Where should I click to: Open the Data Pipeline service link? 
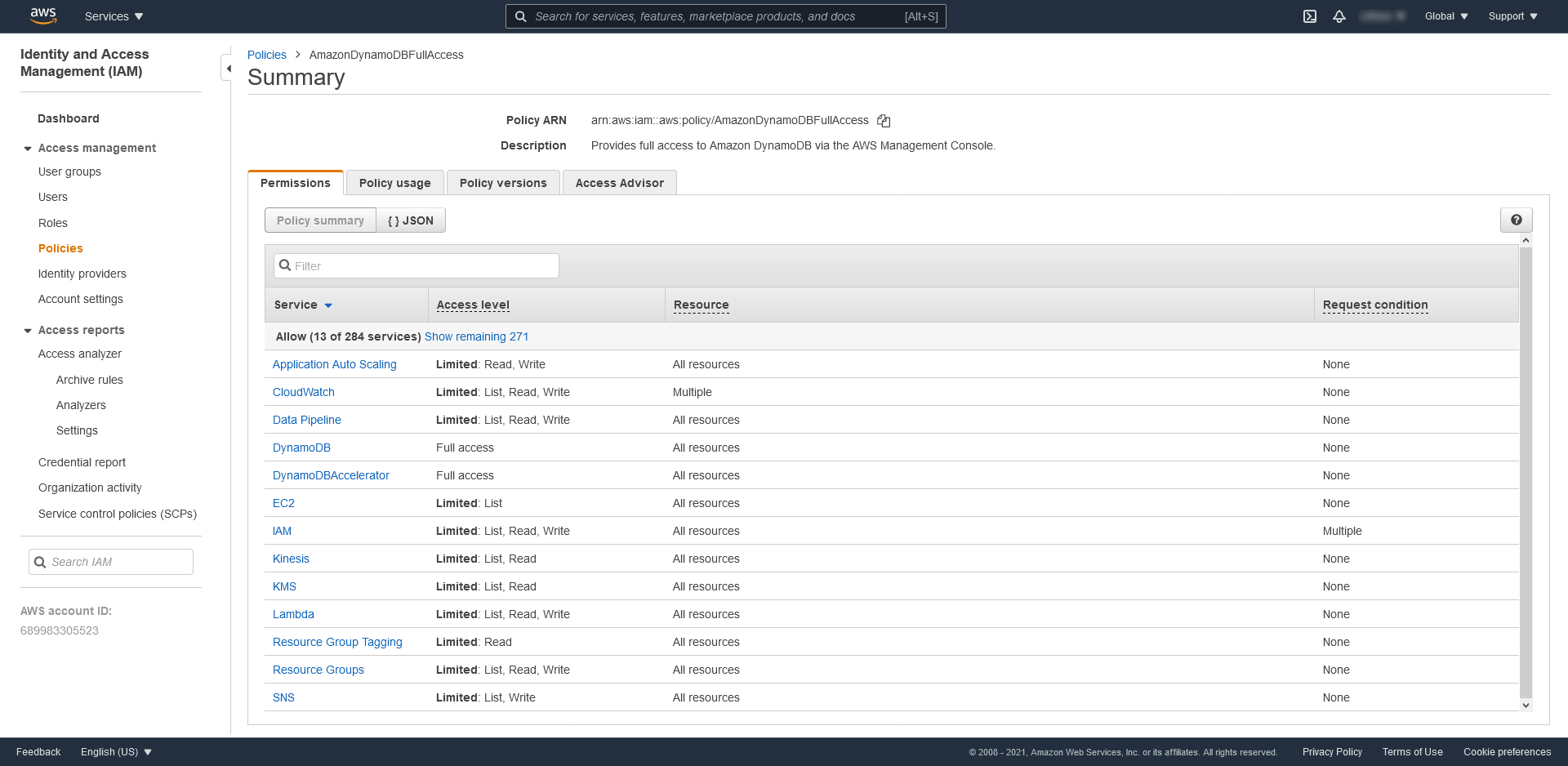coord(307,420)
